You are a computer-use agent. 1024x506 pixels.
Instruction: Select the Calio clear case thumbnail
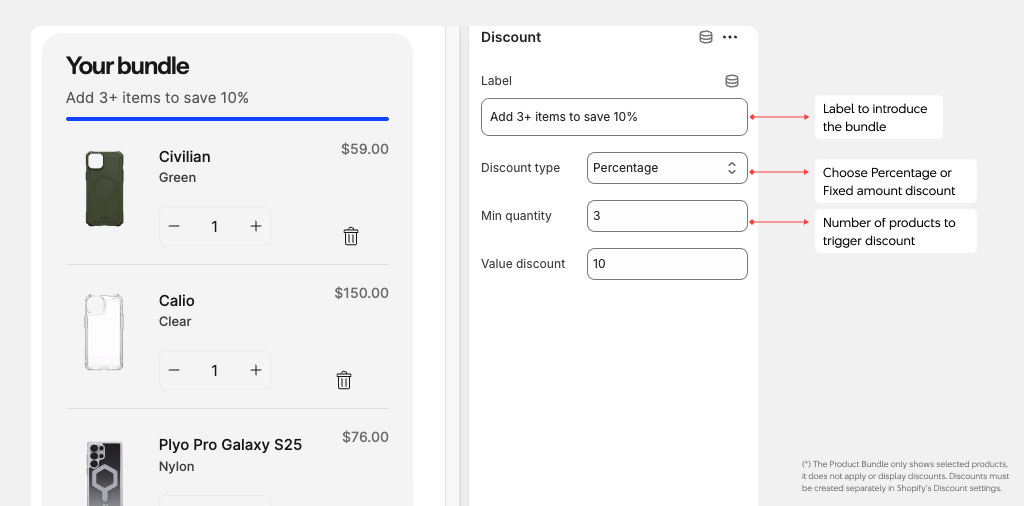(x=104, y=332)
